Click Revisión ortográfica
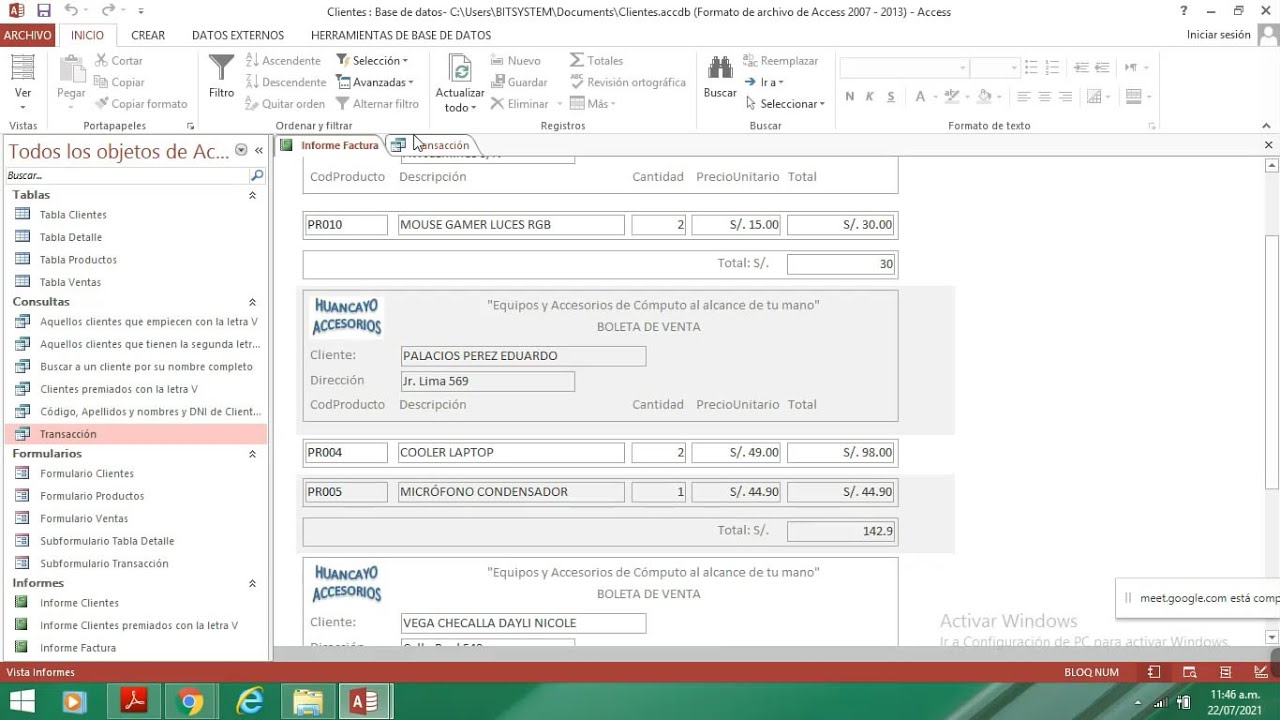Viewport: 1280px width, 720px height. click(x=627, y=82)
